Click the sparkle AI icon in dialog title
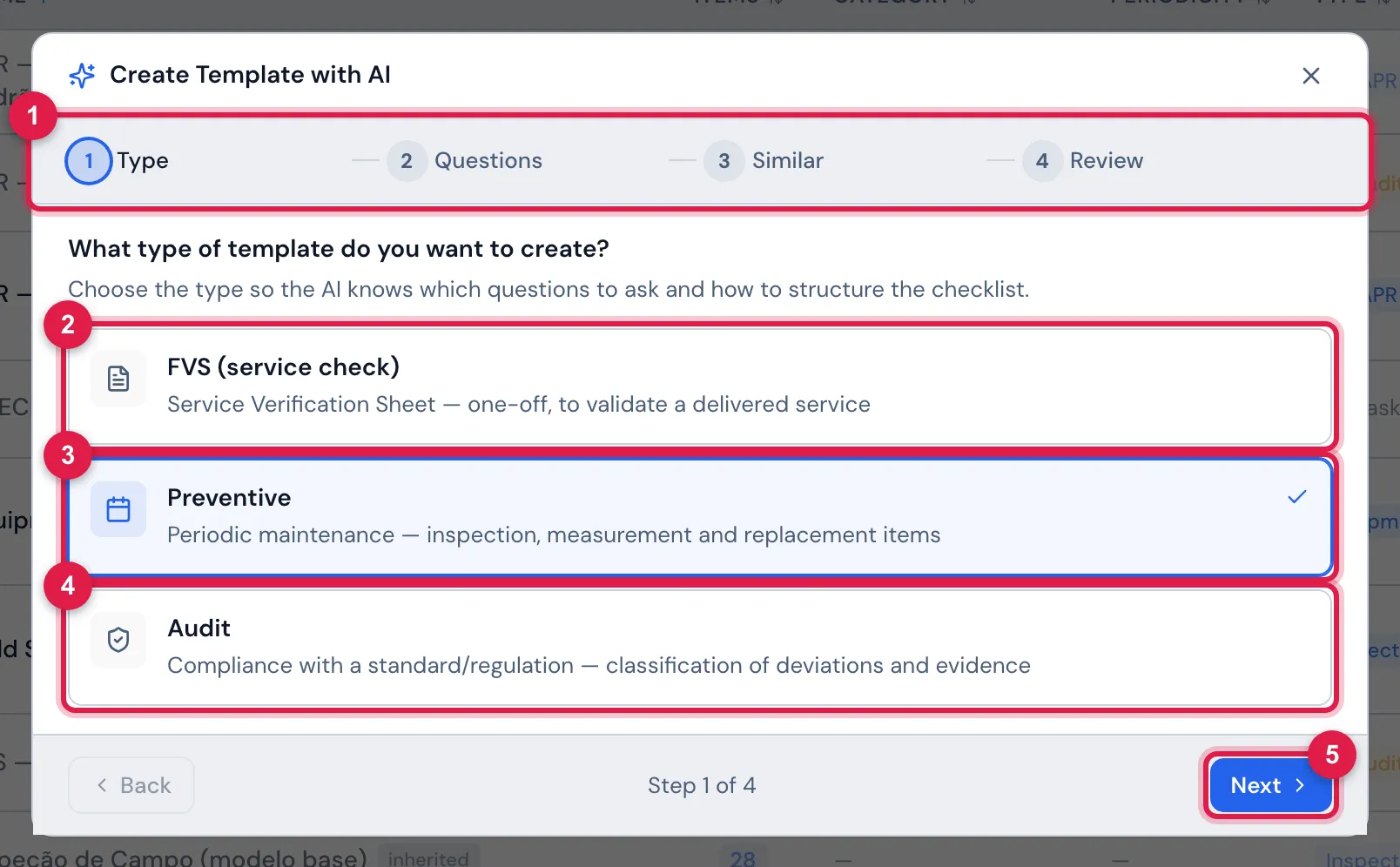 pyautogui.click(x=82, y=76)
